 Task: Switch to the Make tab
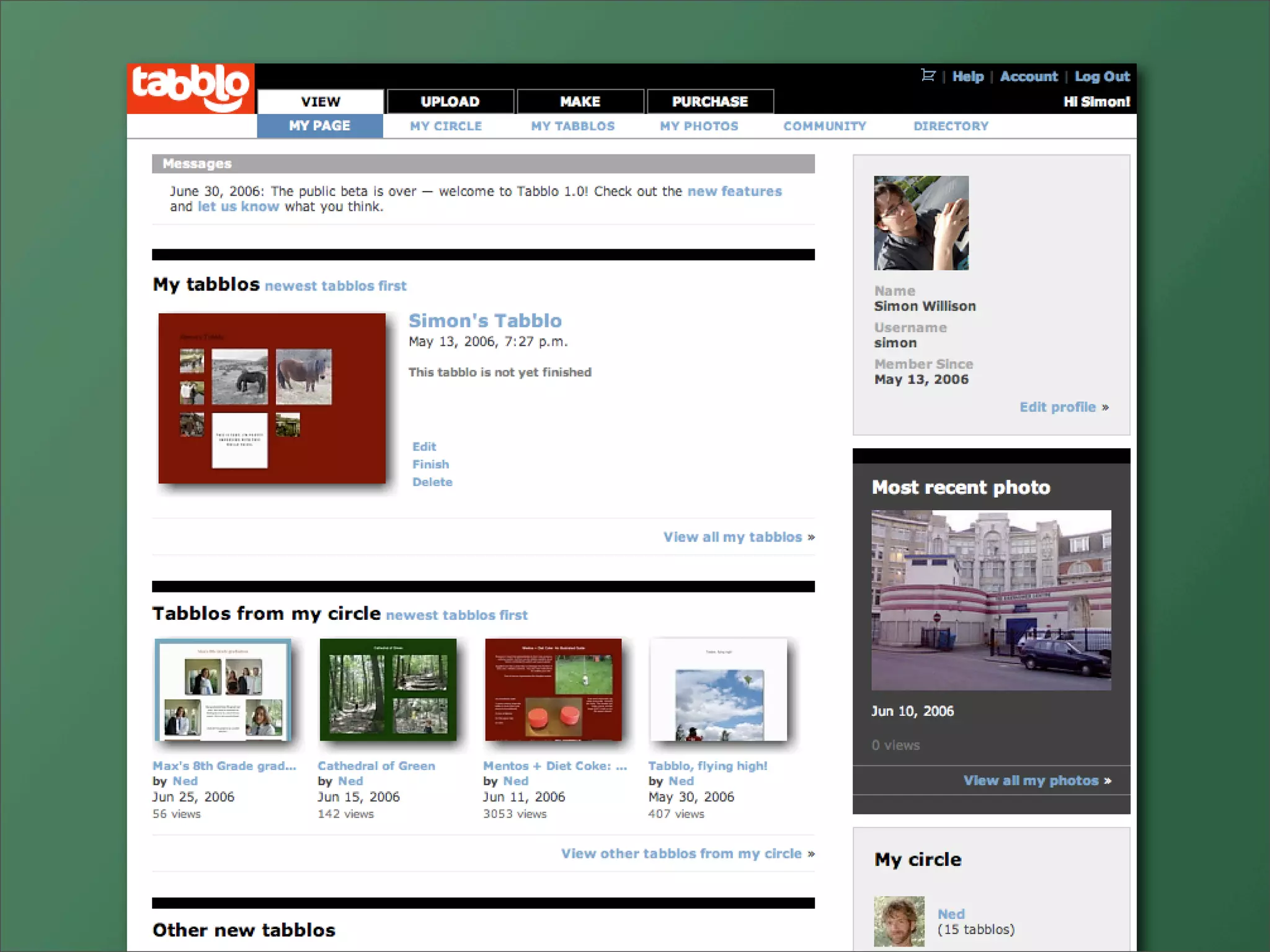tap(580, 102)
